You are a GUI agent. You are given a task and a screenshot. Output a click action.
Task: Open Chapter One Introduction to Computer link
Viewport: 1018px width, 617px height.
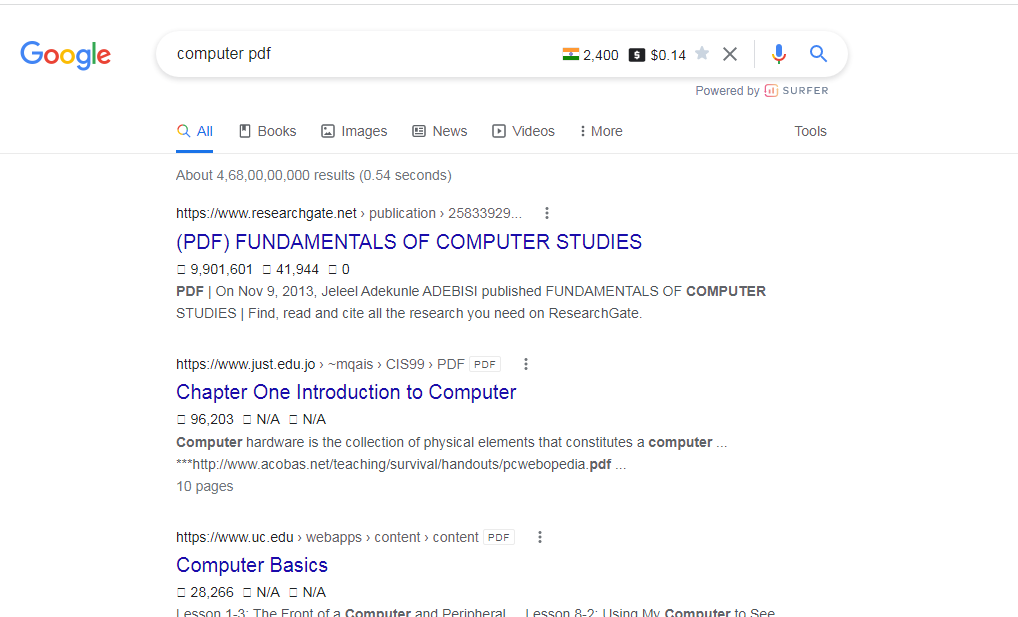point(346,392)
